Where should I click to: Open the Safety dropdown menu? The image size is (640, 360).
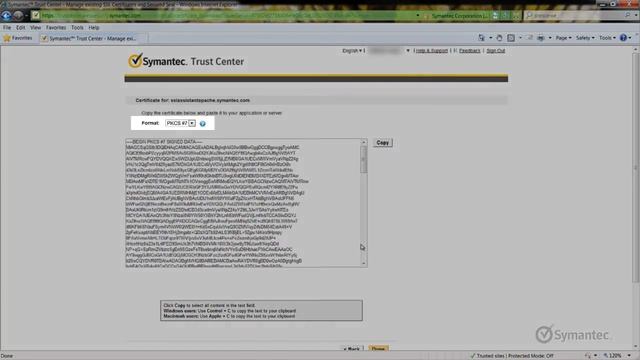pos(584,38)
